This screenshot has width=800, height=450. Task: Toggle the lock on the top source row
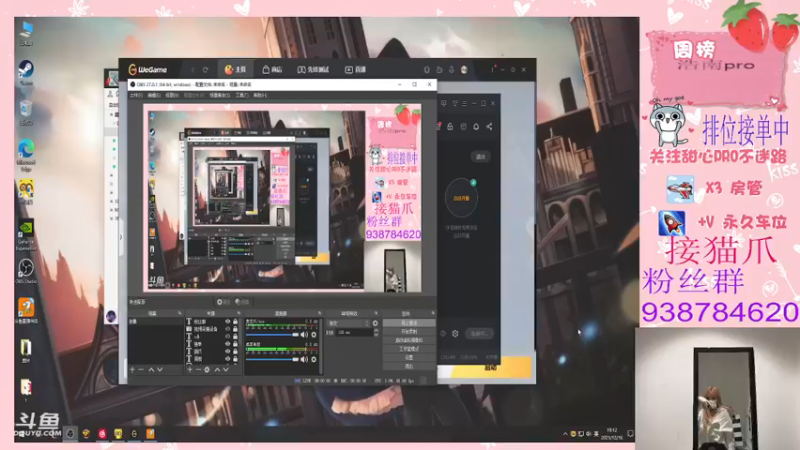(x=235, y=321)
